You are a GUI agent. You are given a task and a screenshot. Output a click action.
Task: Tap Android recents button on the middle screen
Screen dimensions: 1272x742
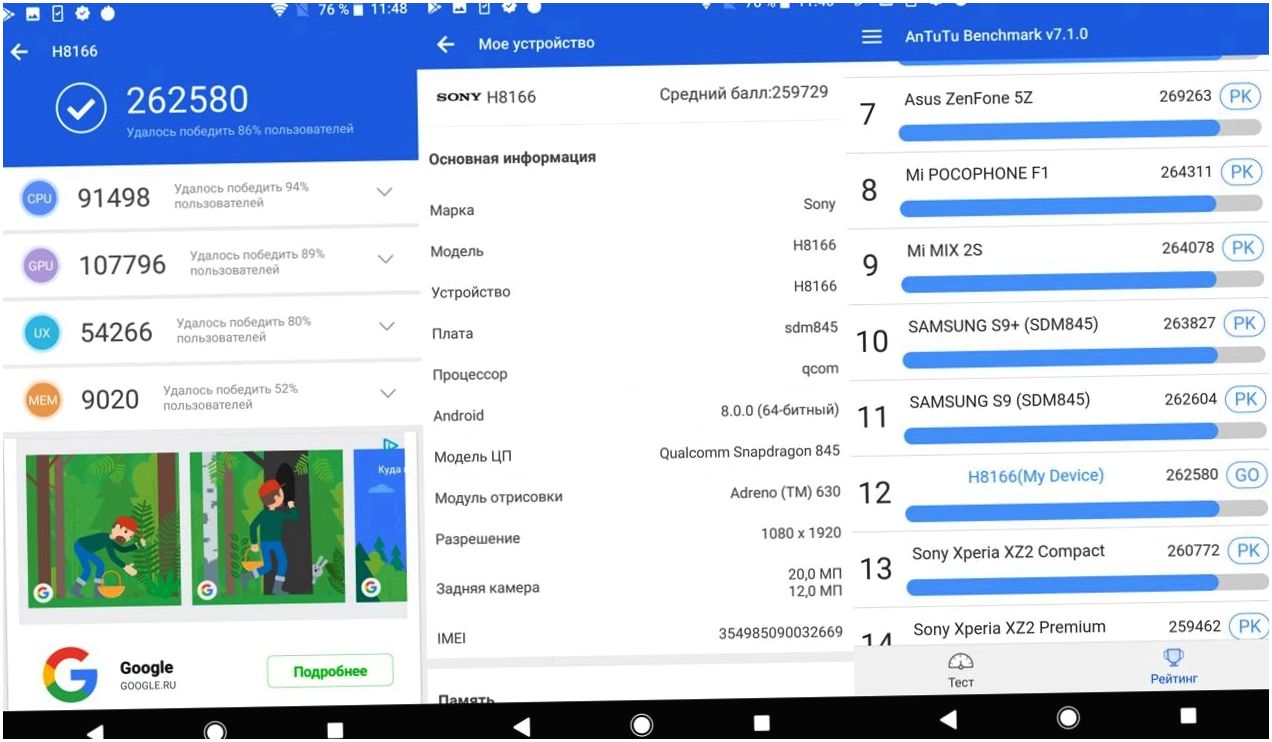762,722
